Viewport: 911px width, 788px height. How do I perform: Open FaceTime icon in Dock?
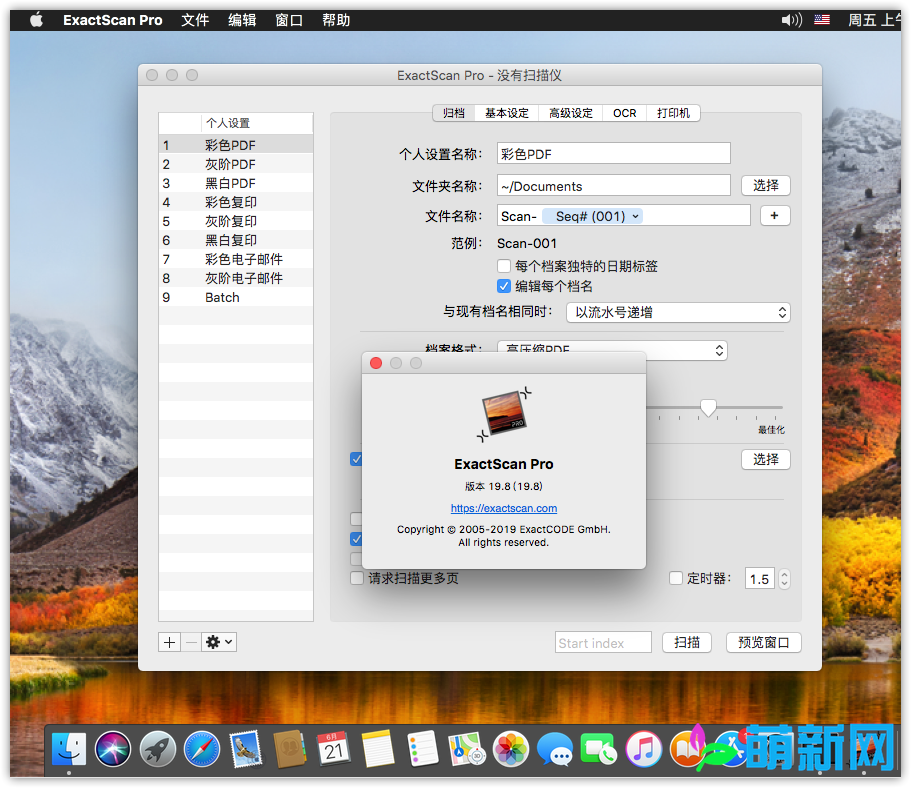pos(599,749)
